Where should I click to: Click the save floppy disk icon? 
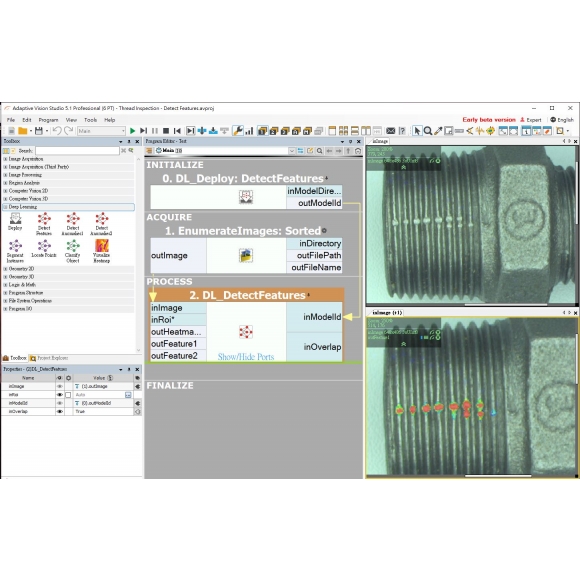point(39,131)
